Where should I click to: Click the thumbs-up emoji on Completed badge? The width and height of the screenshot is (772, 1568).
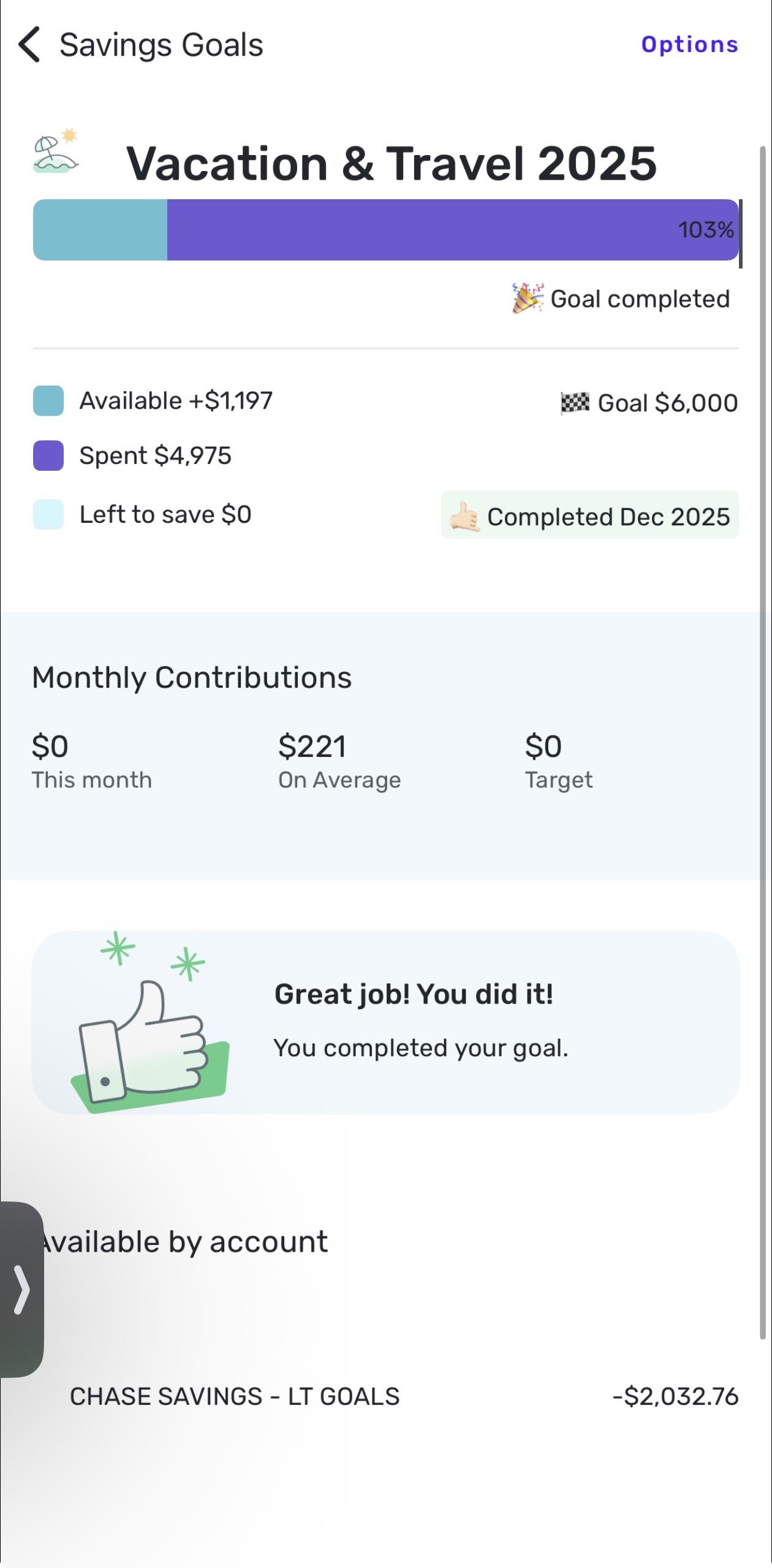coord(464,516)
